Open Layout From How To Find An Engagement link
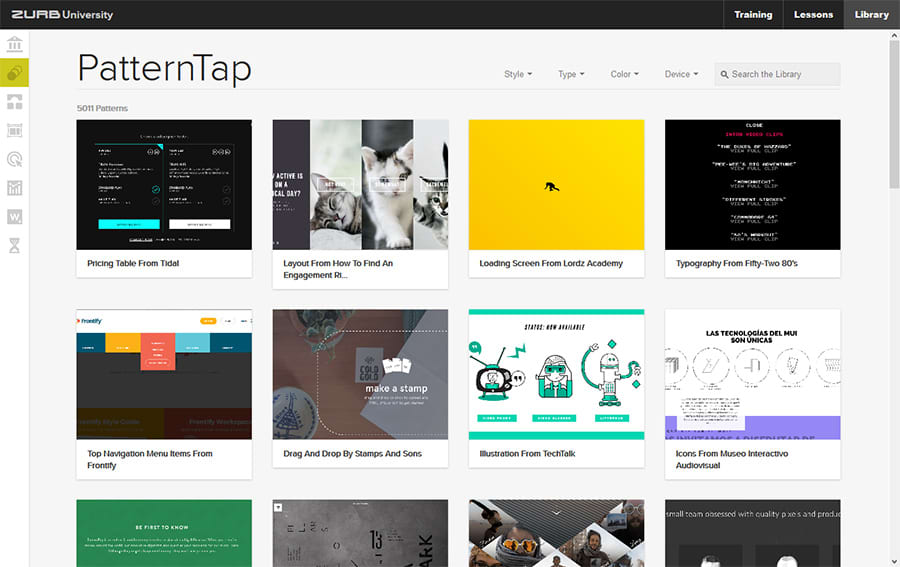Screen dimensions: 900x567 point(338,269)
